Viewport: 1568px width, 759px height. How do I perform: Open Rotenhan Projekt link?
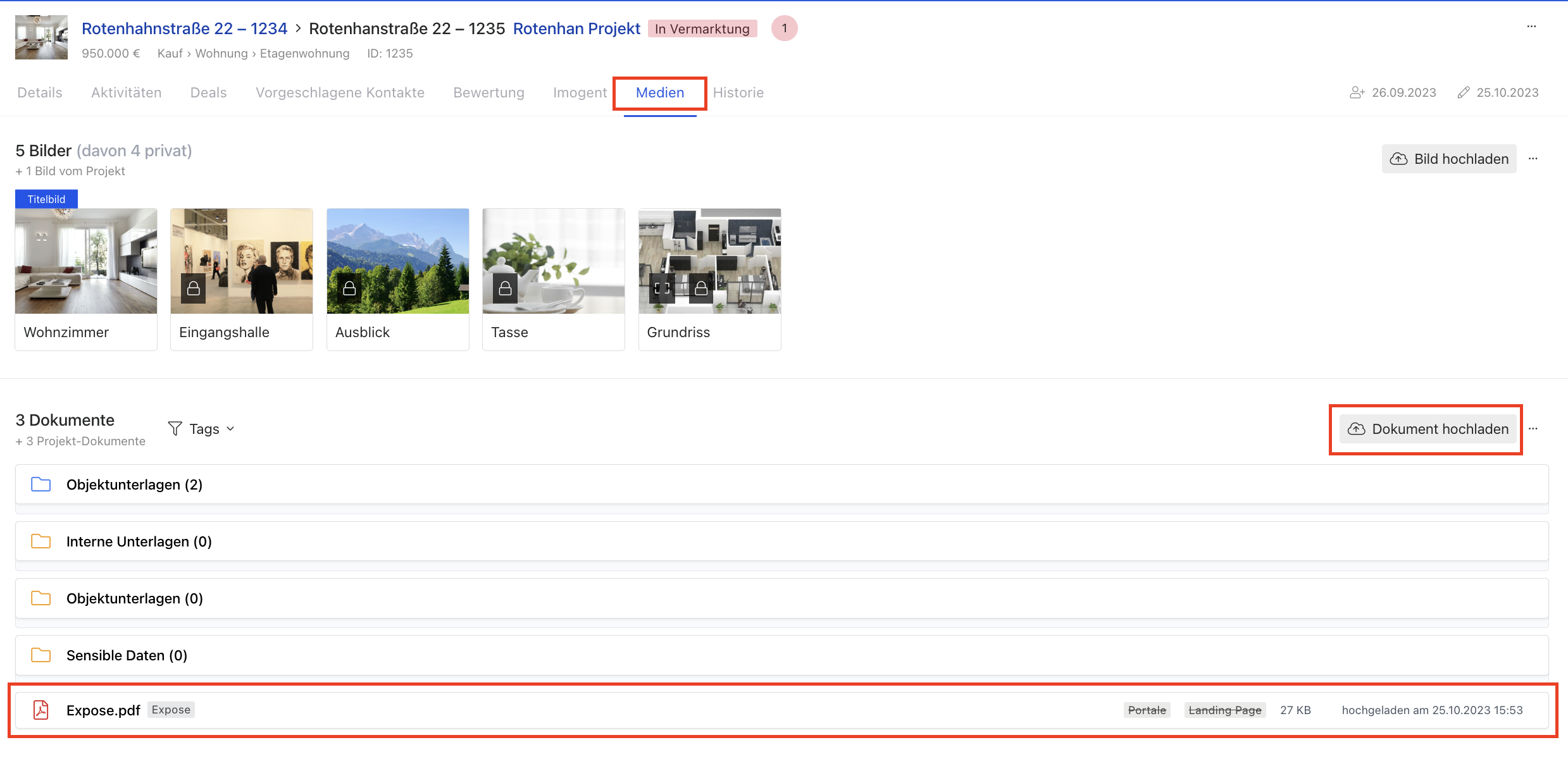pos(576,28)
